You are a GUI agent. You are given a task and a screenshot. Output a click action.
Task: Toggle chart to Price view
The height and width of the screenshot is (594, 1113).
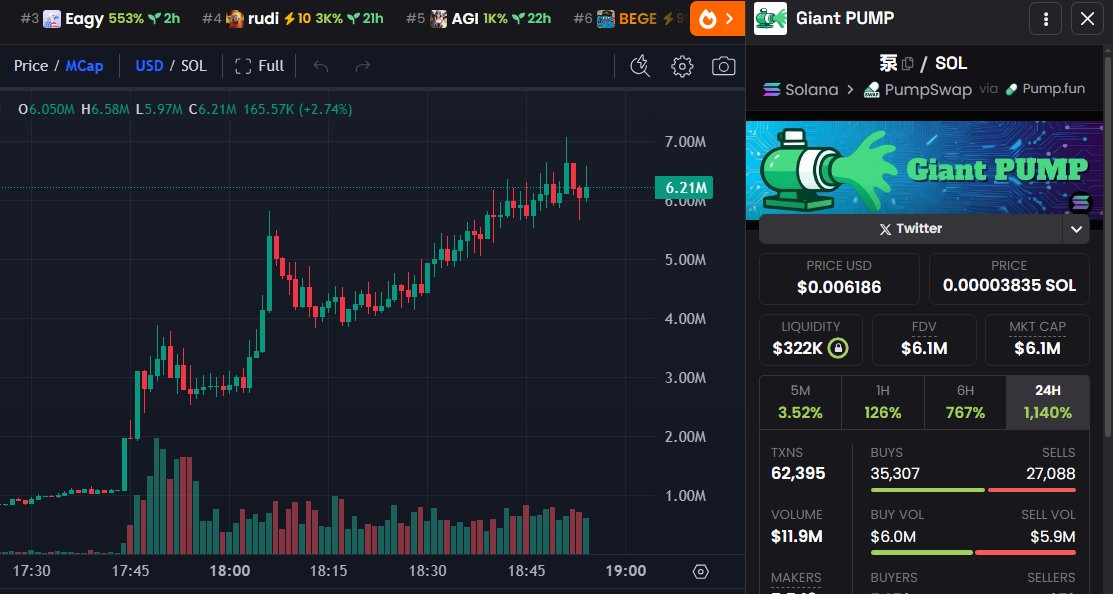tap(31, 66)
